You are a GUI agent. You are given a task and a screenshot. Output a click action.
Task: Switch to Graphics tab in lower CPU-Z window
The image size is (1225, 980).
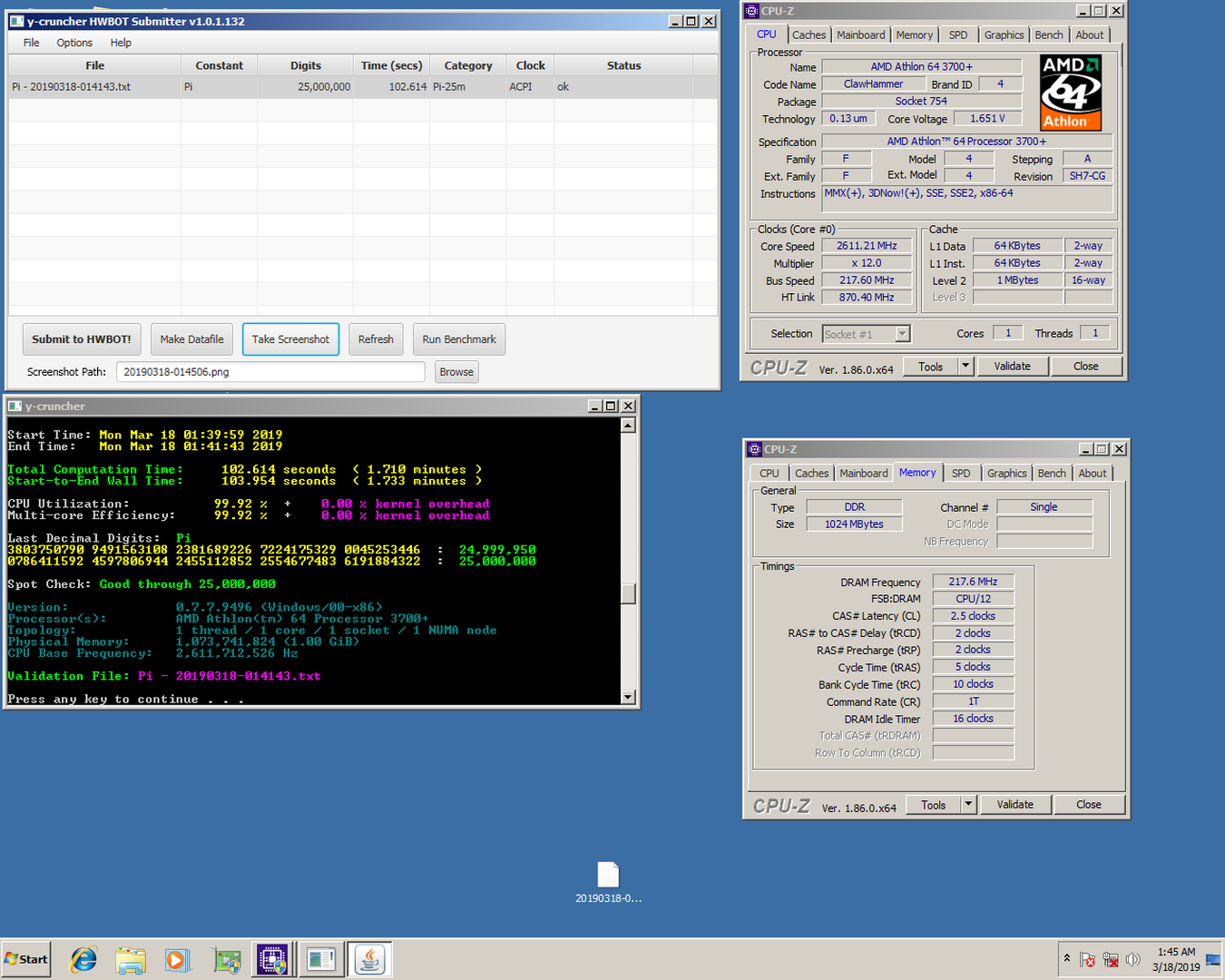pos(1007,474)
